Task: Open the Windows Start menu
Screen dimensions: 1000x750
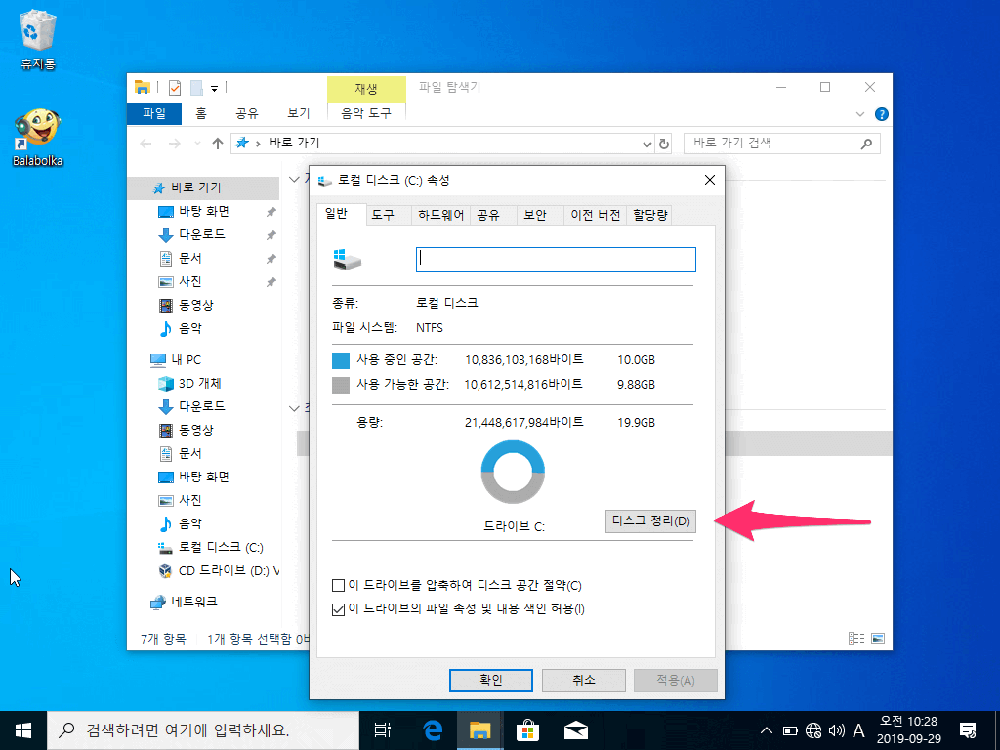Action: [x=24, y=730]
